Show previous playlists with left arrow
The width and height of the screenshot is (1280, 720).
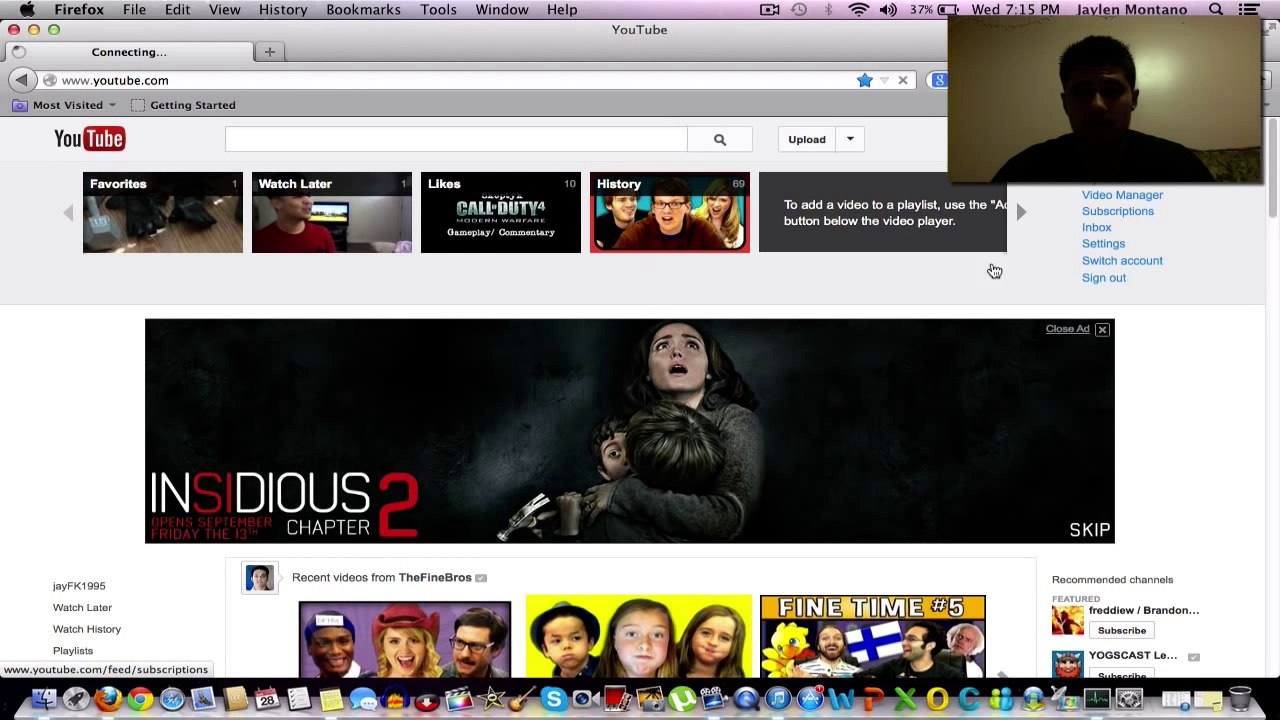(x=68, y=212)
